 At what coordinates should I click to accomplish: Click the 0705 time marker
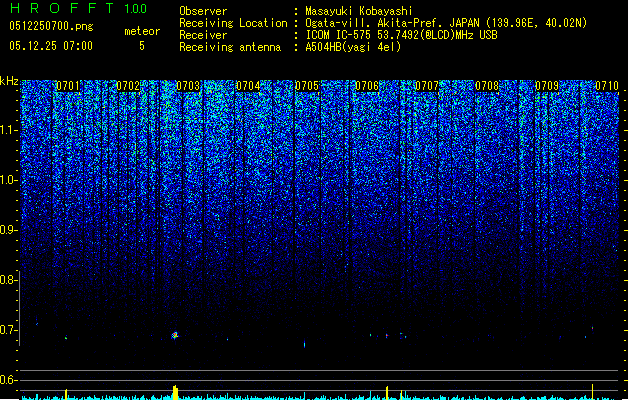click(307, 86)
